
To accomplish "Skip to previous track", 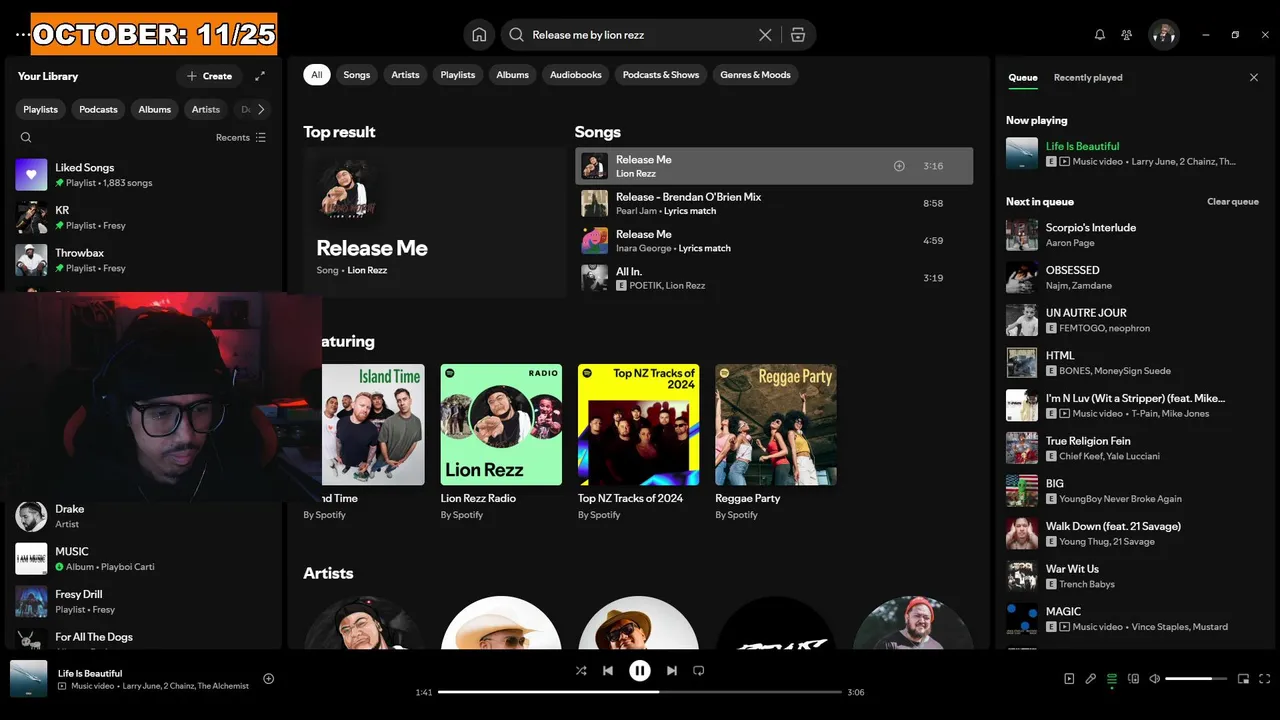I will (x=608, y=671).
